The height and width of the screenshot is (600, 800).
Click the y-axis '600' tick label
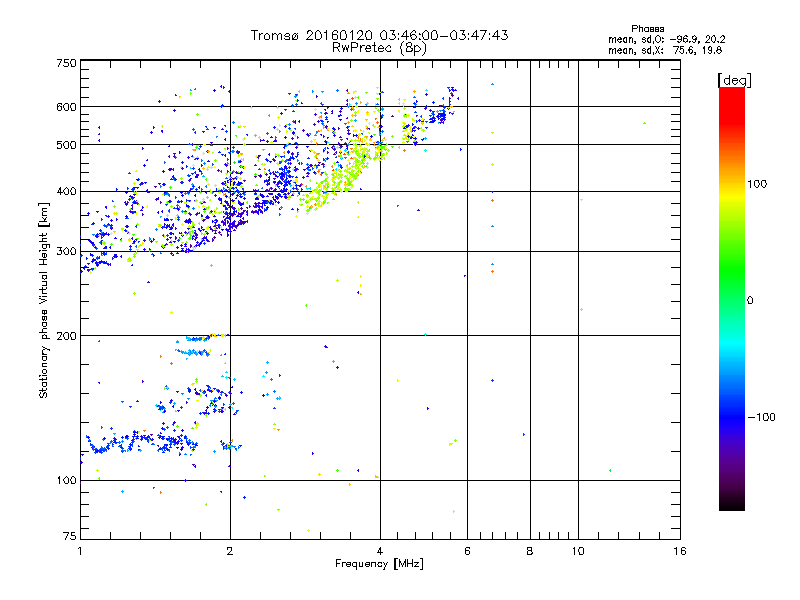pyautogui.click(x=66, y=107)
